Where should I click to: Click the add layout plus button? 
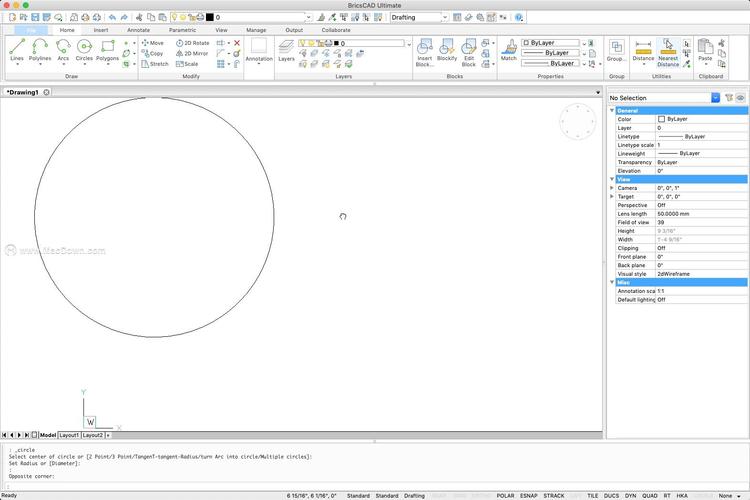pos(108,435)
